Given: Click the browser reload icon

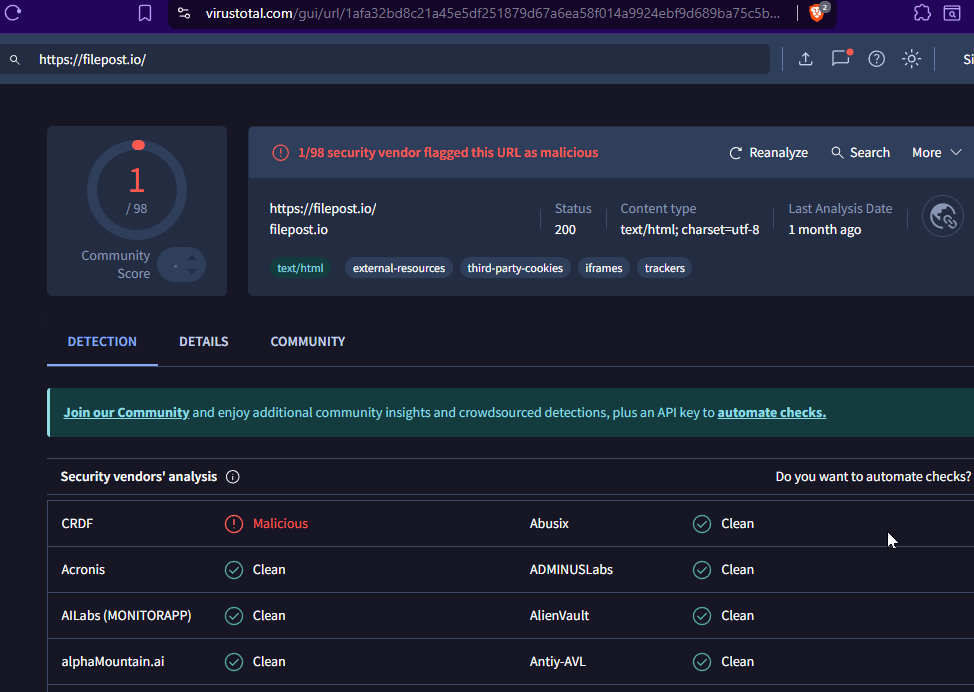Looking at the screenshot, I should point(13,13).
